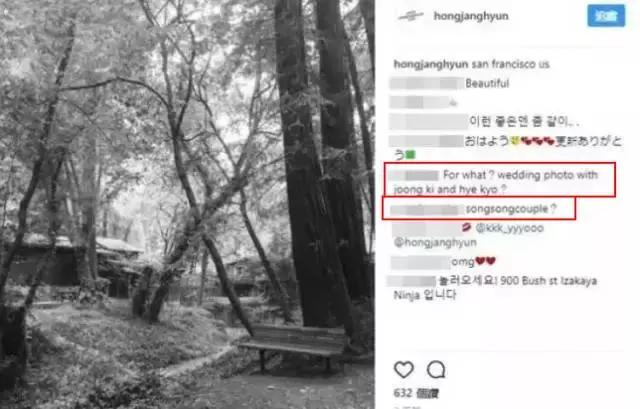
Task: Click blurred commenter name before Korean 이런 comment
Action: point(428,122)
